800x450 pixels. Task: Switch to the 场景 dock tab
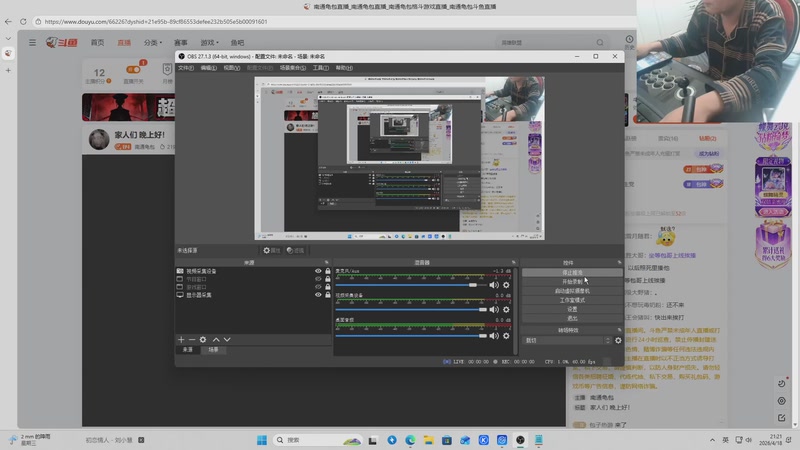pyautogui.click(x=213, y=349)
